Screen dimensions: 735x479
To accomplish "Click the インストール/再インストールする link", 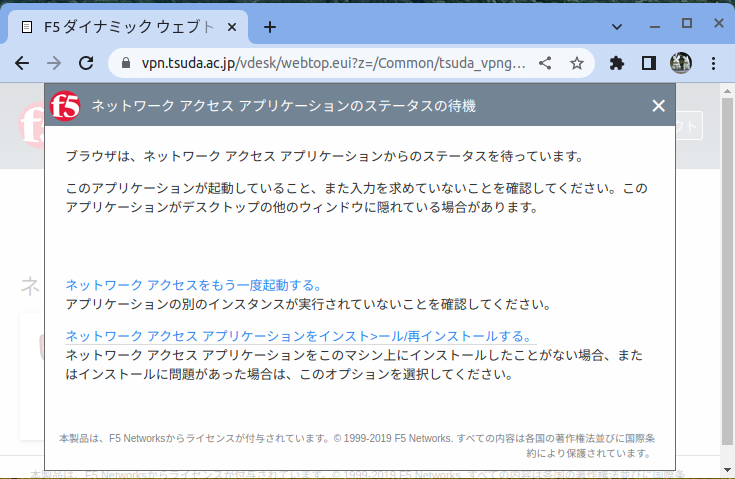I will [299, 336].
